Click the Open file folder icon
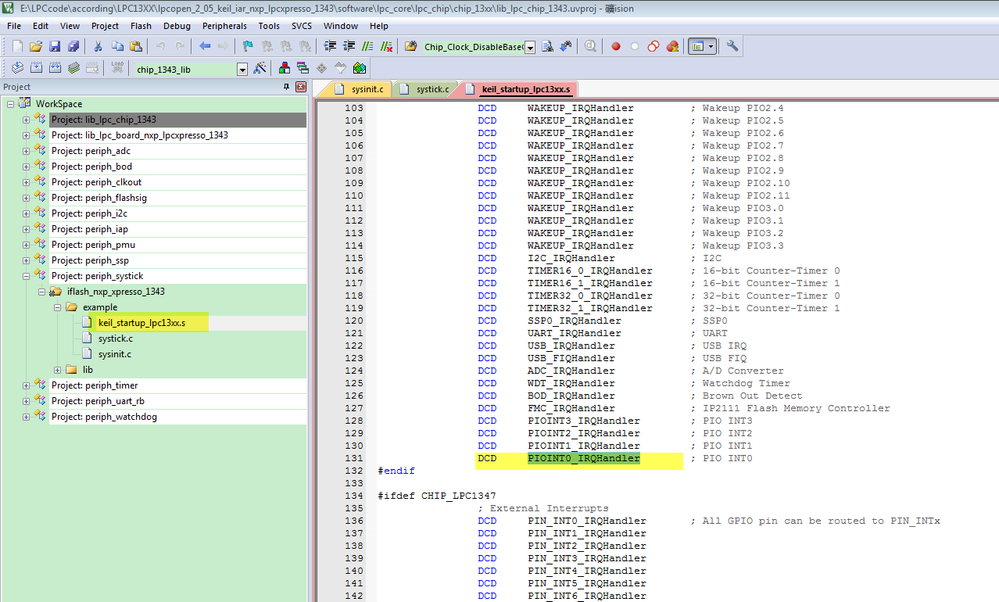Screen dimensions: 999x602 click(36, 47)
